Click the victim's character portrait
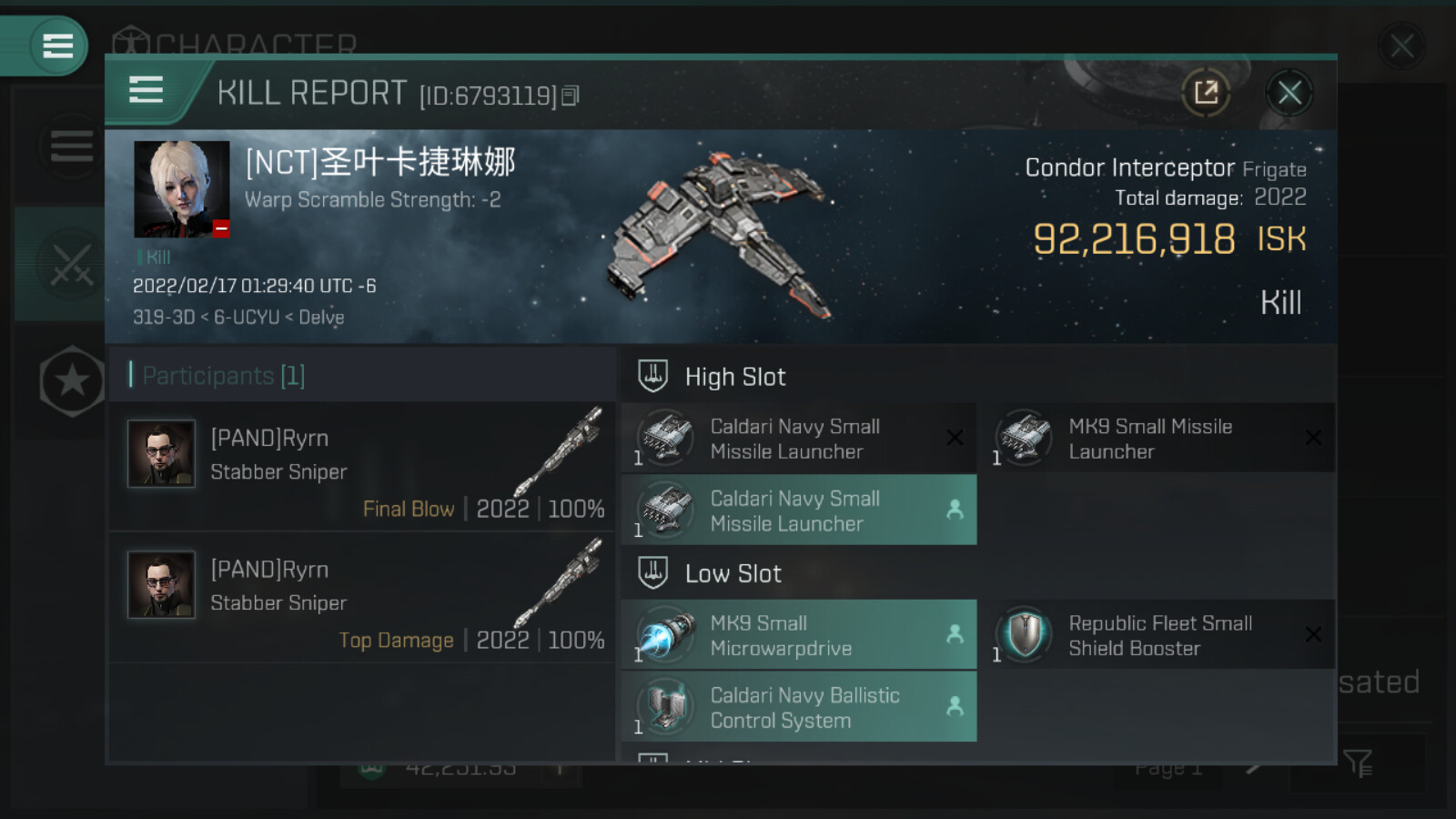Screen dimensions: 1456x819 coord(182,188)
